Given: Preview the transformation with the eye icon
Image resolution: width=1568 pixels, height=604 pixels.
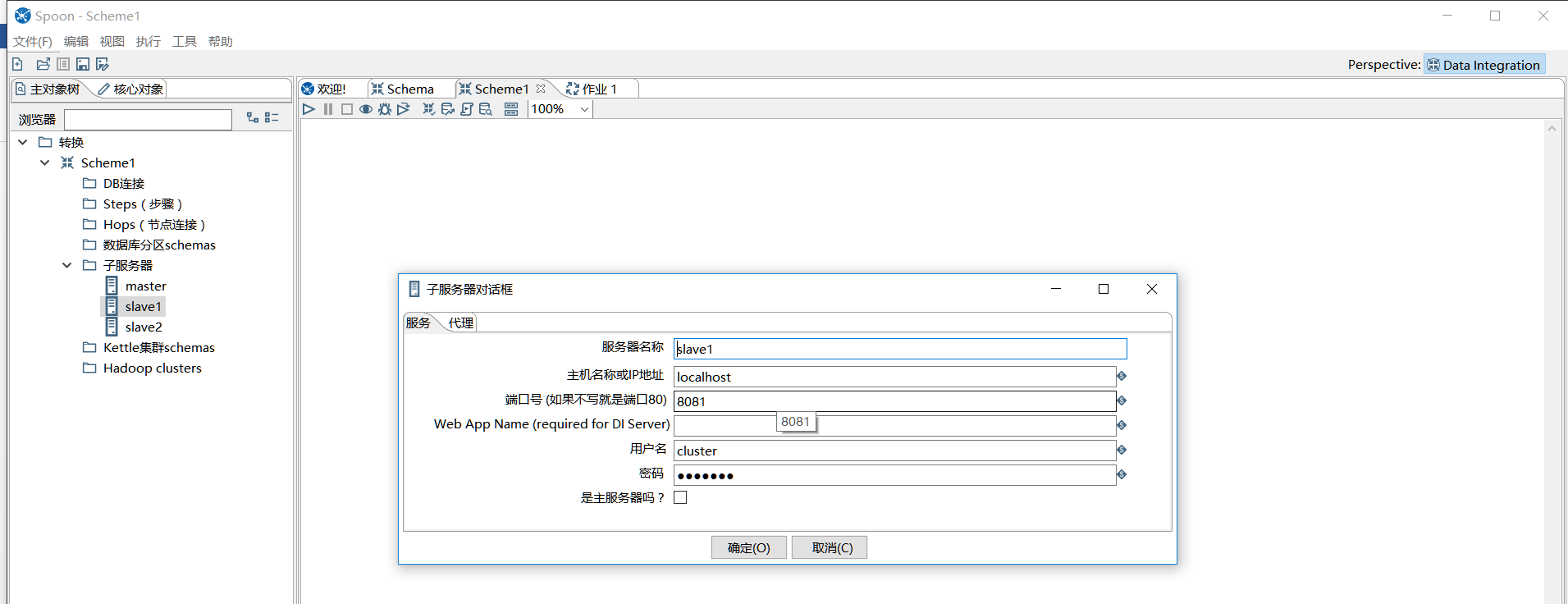Looking at the screenshot, I should [366, 109].
